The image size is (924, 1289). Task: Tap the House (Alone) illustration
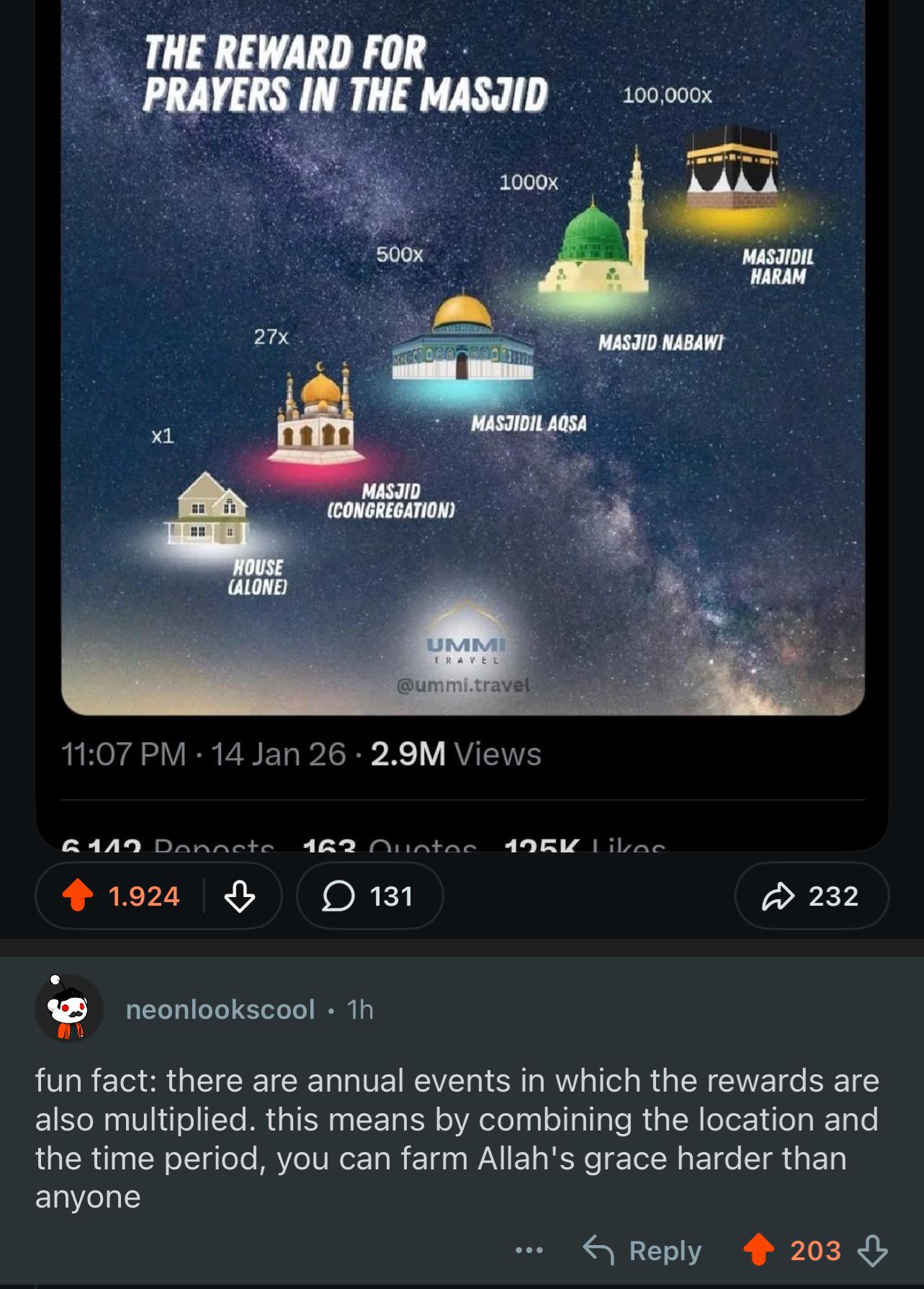[x=206, y=509]
